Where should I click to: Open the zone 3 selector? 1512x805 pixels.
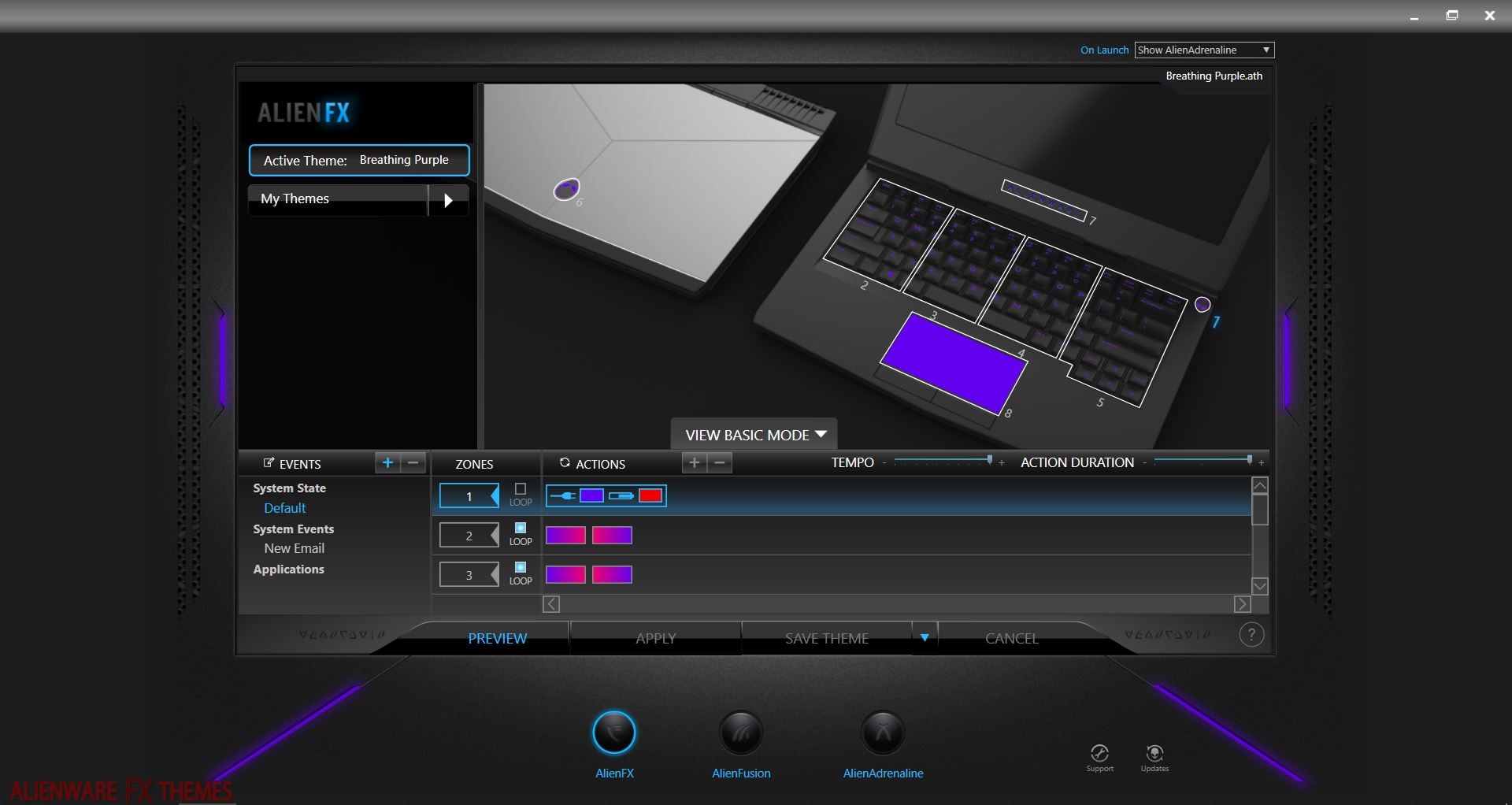point(469,575)
